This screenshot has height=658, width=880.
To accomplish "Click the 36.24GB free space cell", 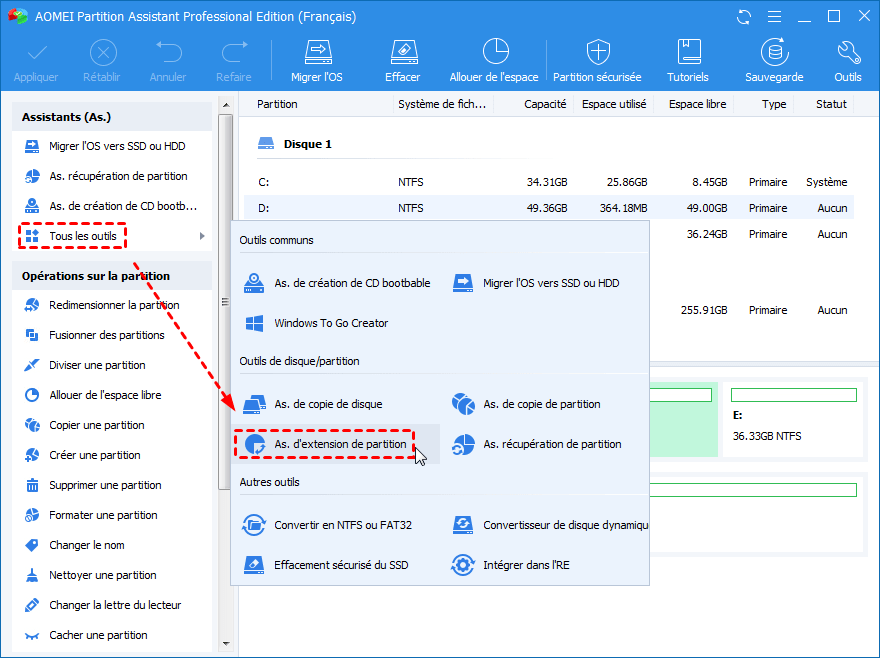I will 707,234.
